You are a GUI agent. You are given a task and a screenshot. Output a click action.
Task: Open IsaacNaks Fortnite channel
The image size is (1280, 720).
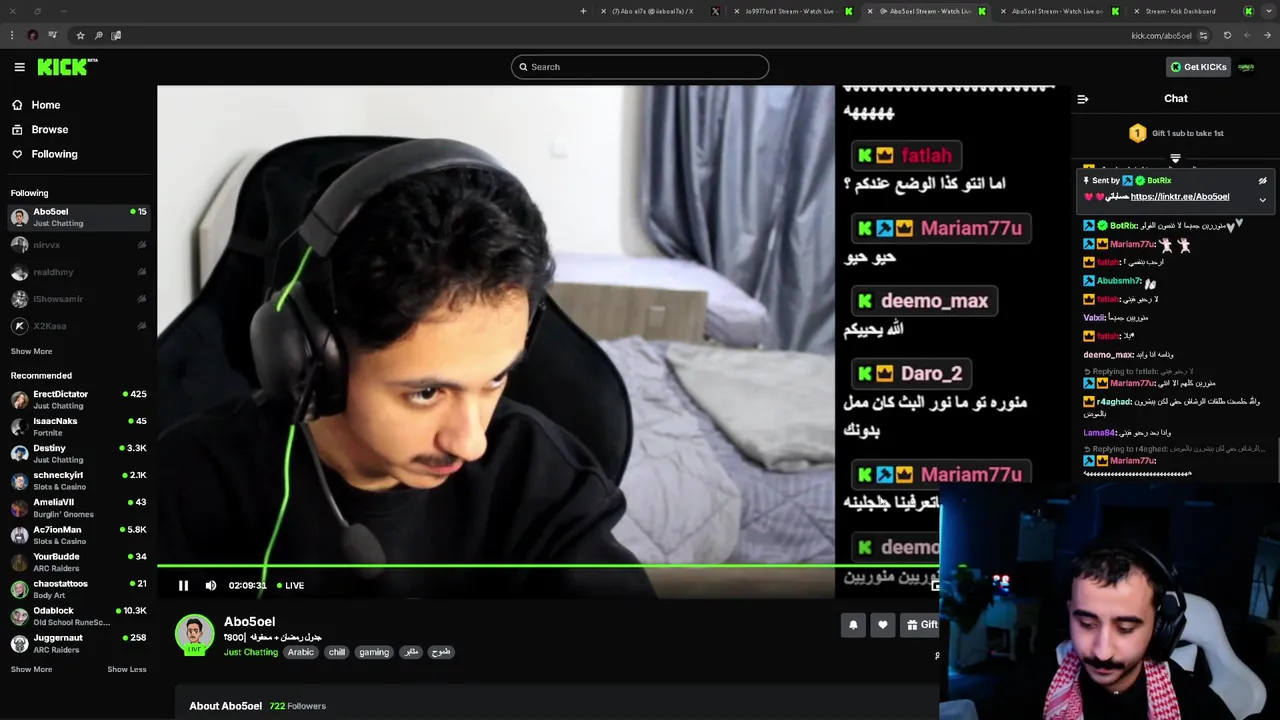[x=78, y=427]
